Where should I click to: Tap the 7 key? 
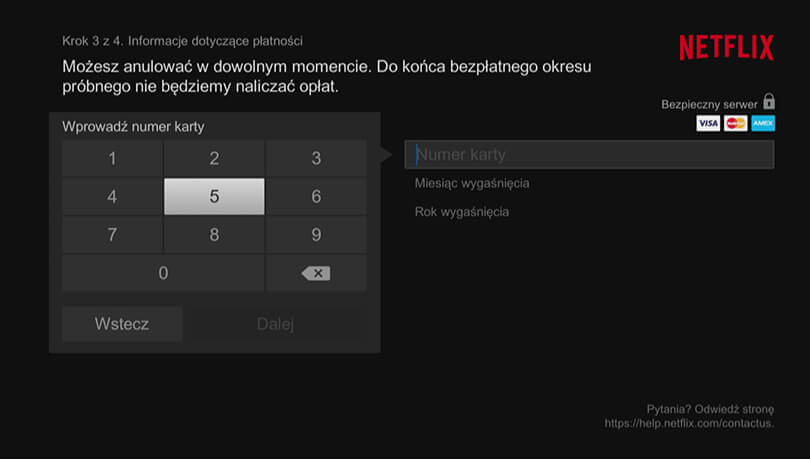[112, 235]
